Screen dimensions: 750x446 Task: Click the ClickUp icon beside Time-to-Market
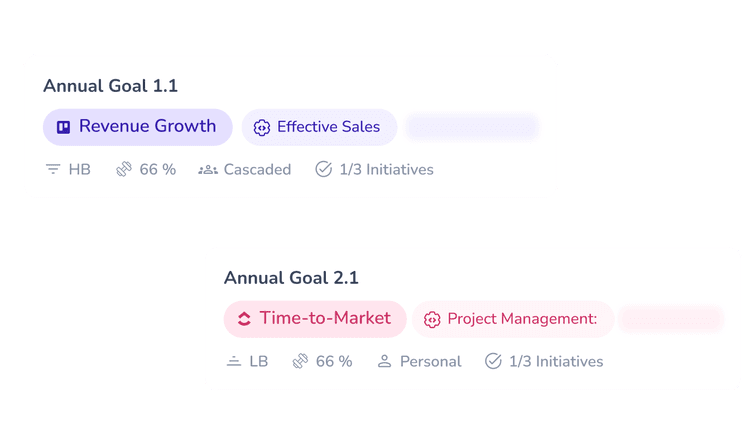pos(243,319)
